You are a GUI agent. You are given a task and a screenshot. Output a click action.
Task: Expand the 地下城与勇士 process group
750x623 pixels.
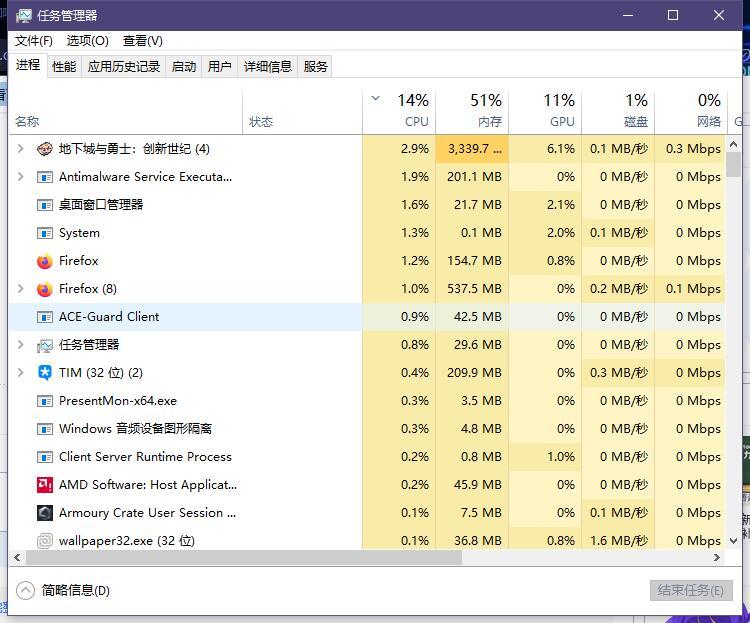click(x=21, y=149)
